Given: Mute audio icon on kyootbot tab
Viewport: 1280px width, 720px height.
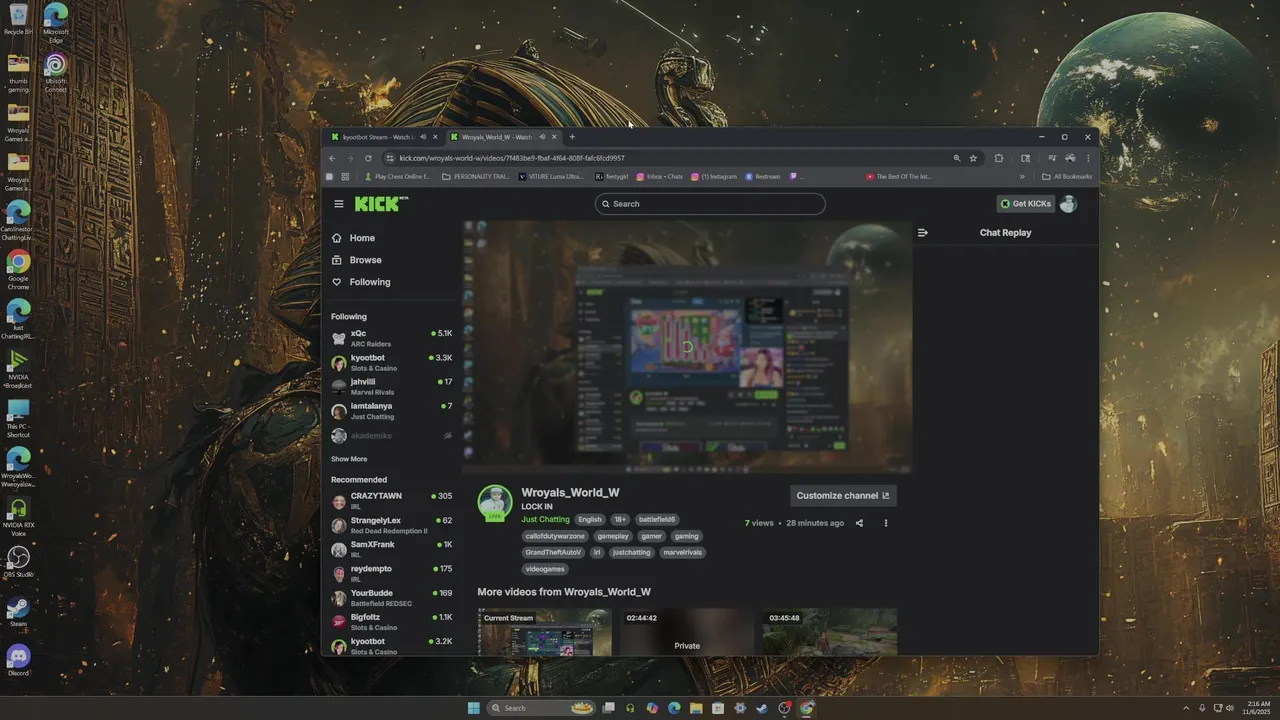Looking at the screenshot, I should click(x=423, y=137).
